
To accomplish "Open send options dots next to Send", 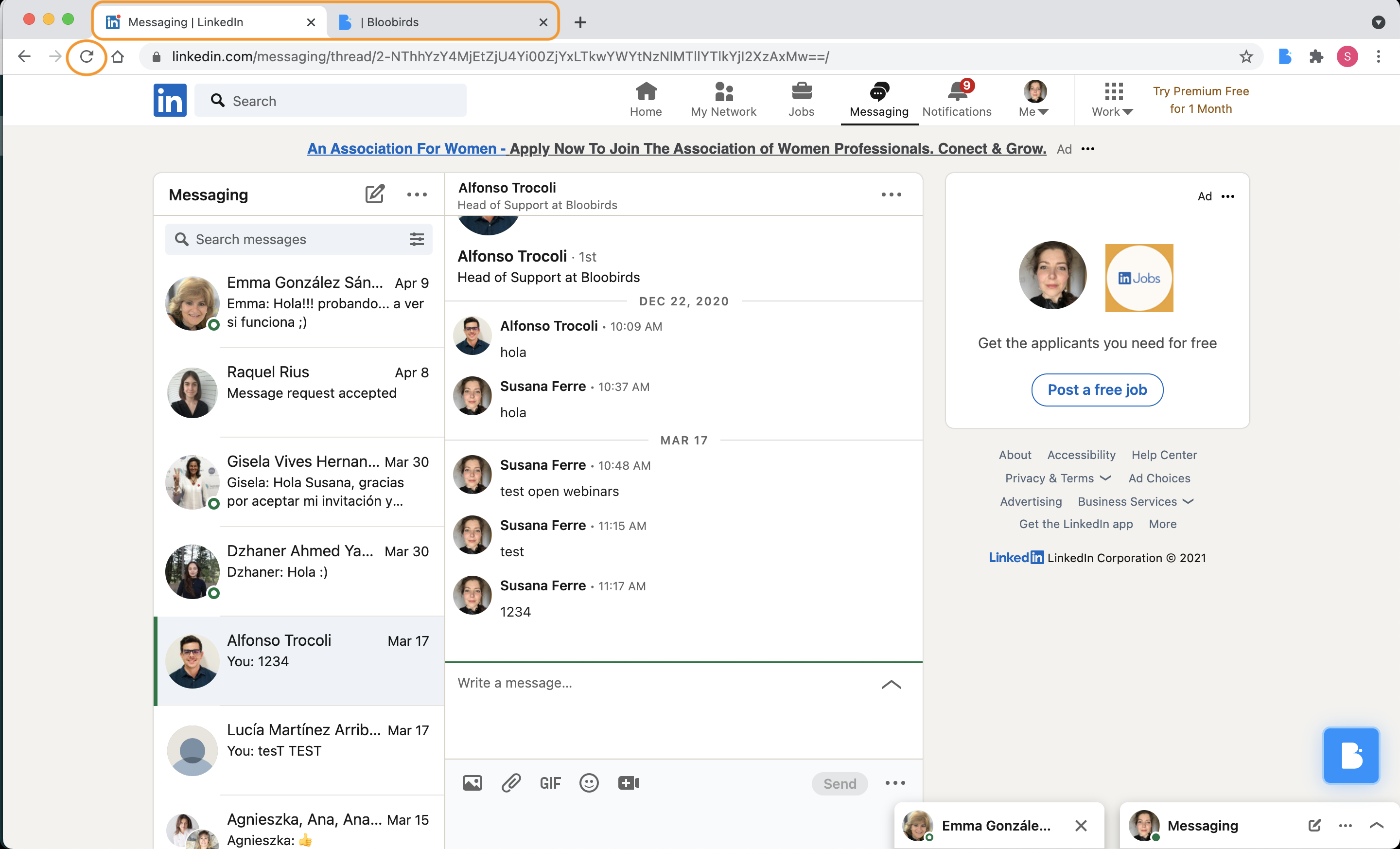I will click(x=895, y=783).
